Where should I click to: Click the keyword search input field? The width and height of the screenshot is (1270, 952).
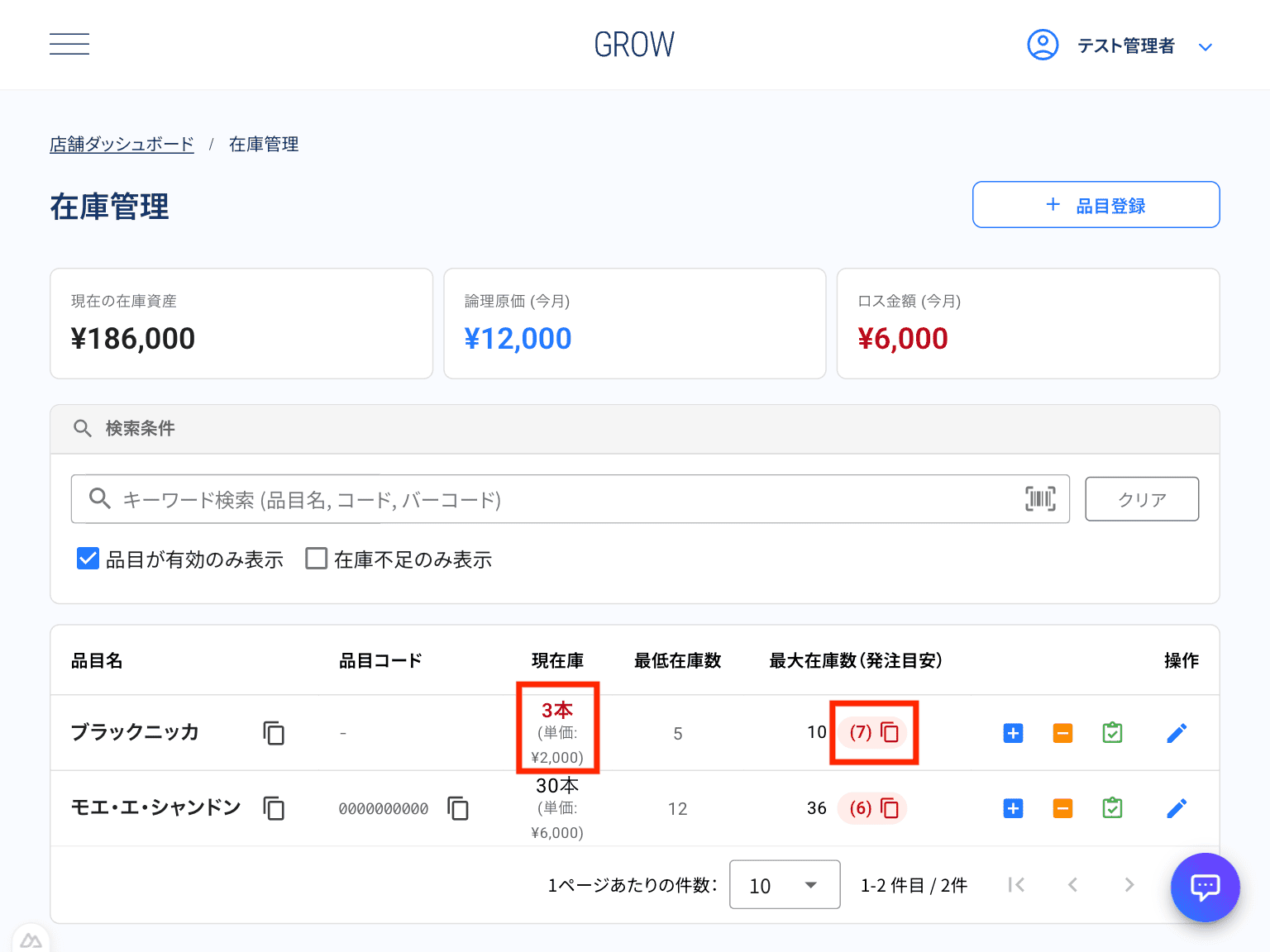(496, 498)
